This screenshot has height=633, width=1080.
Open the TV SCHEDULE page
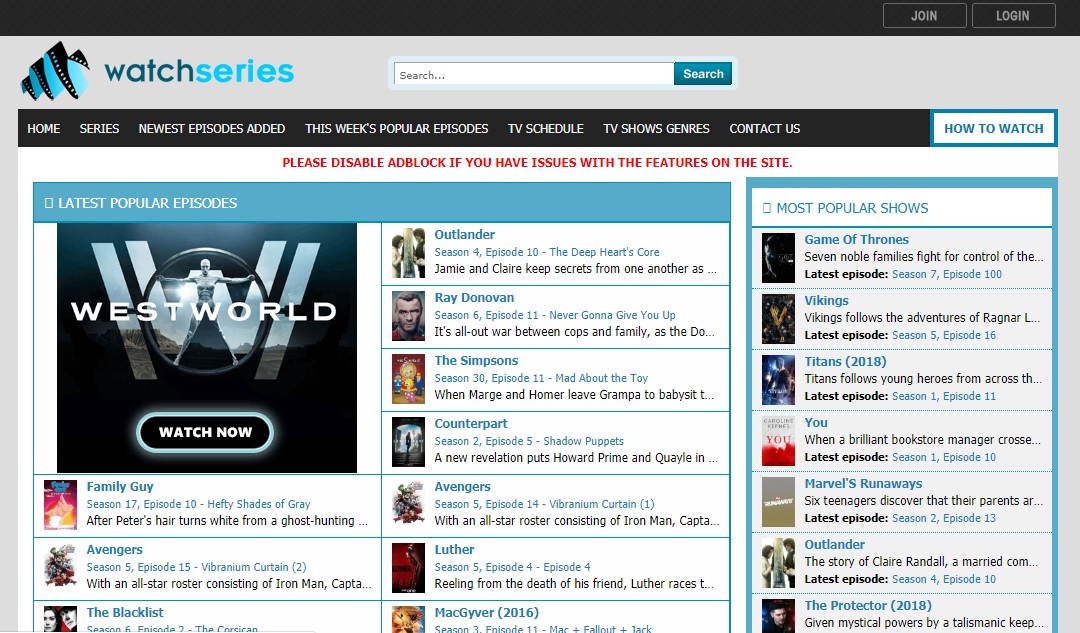point(546,128)
